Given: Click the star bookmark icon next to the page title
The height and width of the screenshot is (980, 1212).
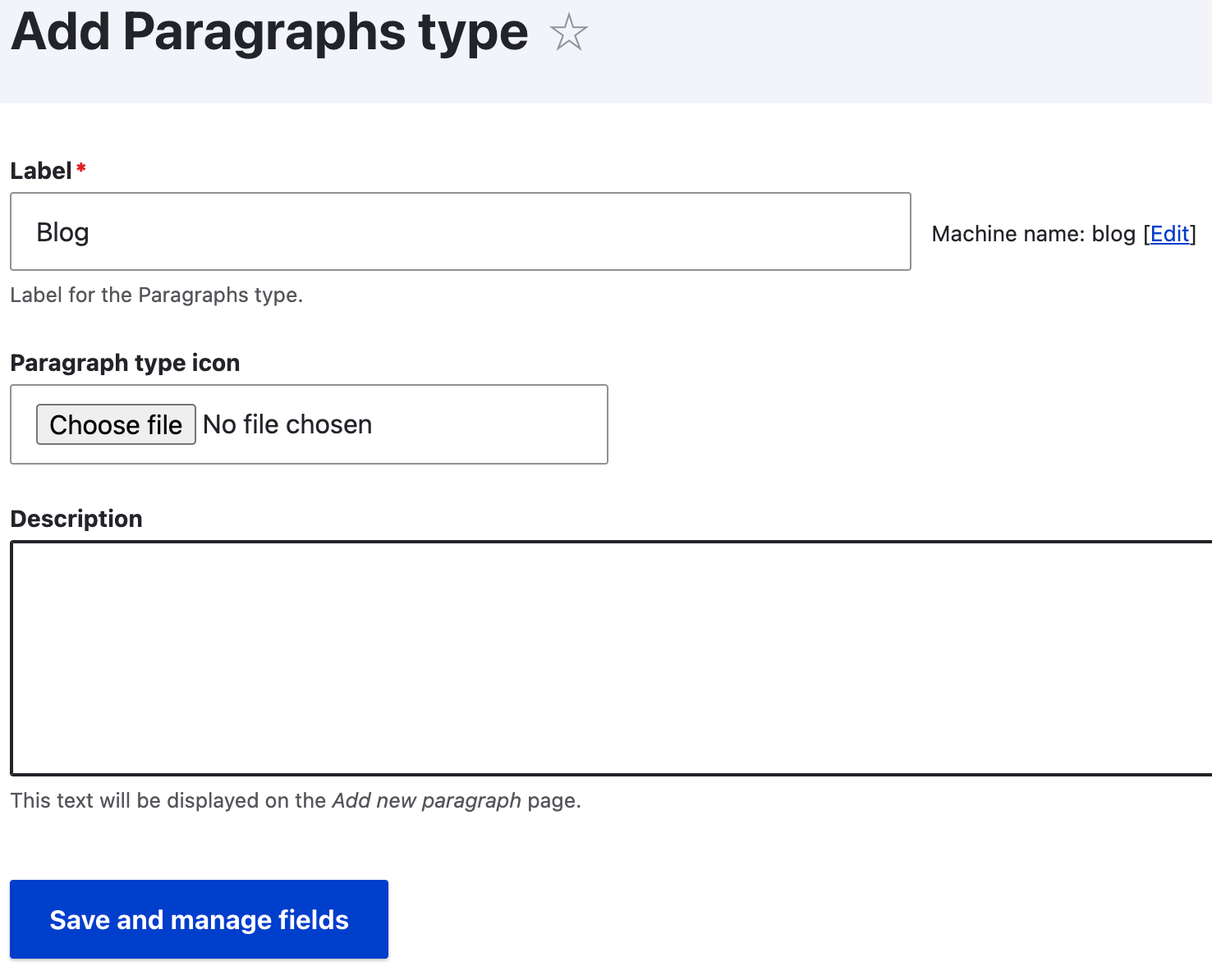Looking at the screenshot, I should [568, 33].
